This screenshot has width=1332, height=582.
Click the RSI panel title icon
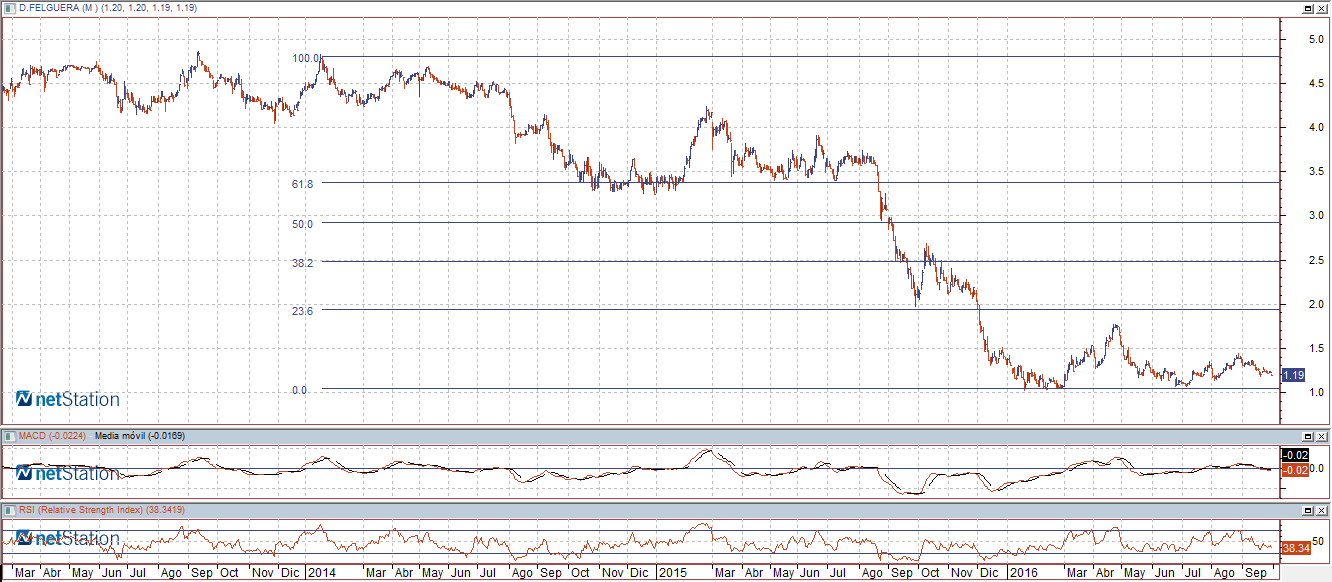click(x=11, y=510)
